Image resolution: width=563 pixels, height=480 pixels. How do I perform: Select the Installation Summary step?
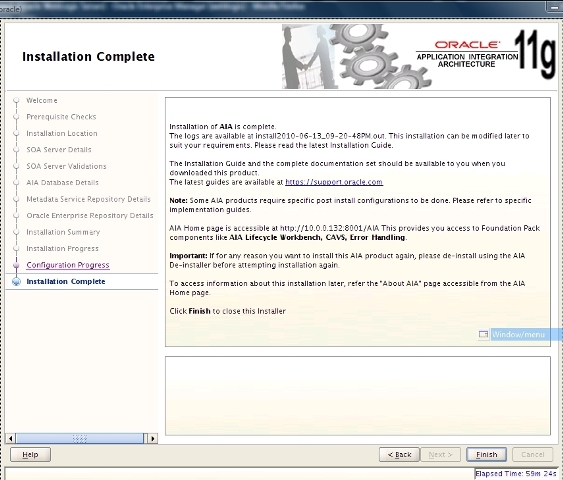63,232
